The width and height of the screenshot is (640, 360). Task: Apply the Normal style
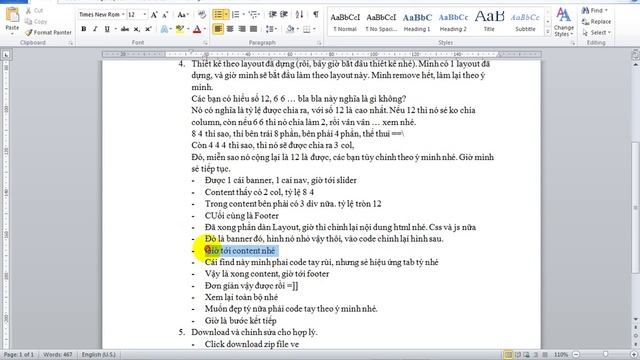345,22
